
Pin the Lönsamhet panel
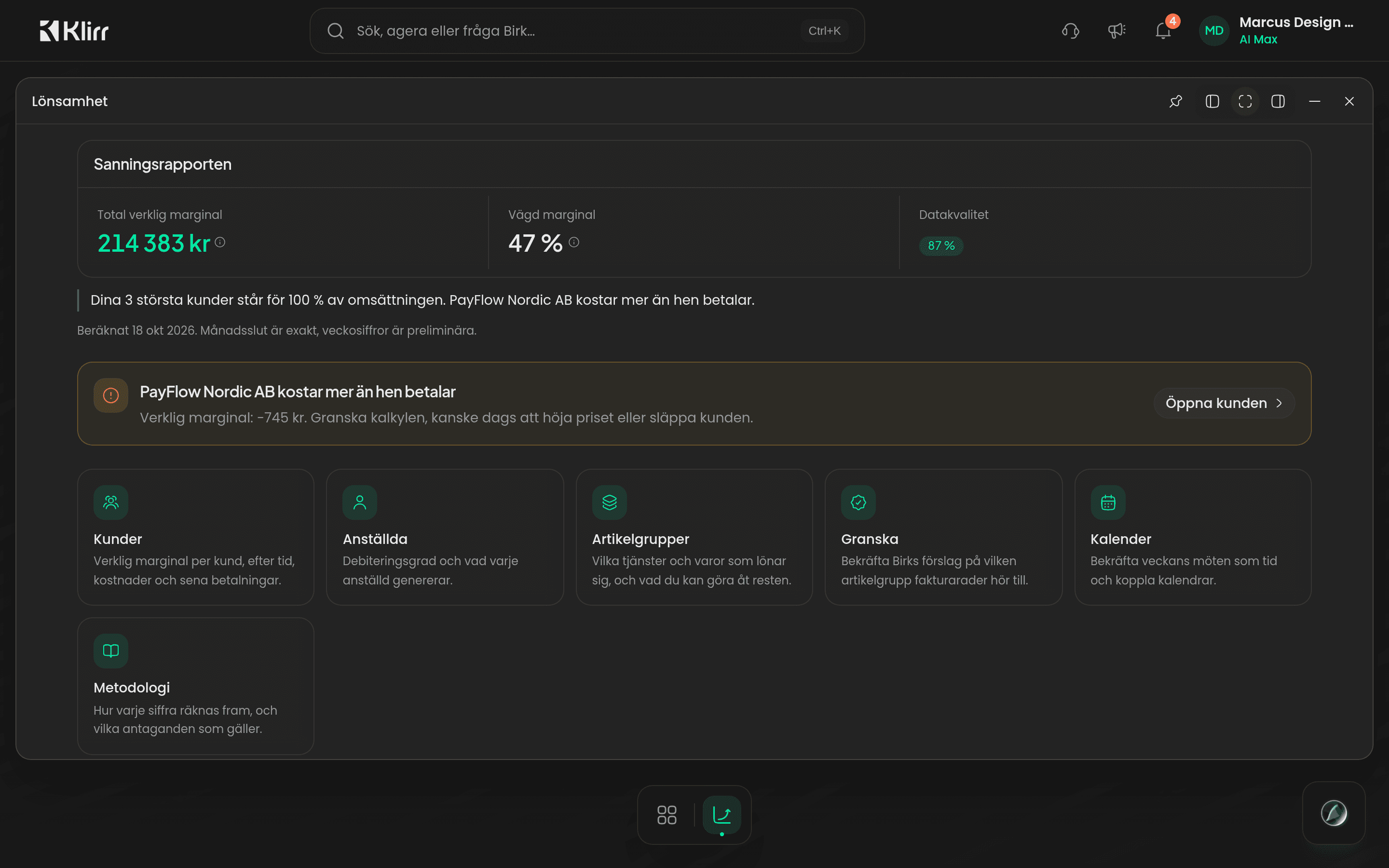(x=1175, y=102)
